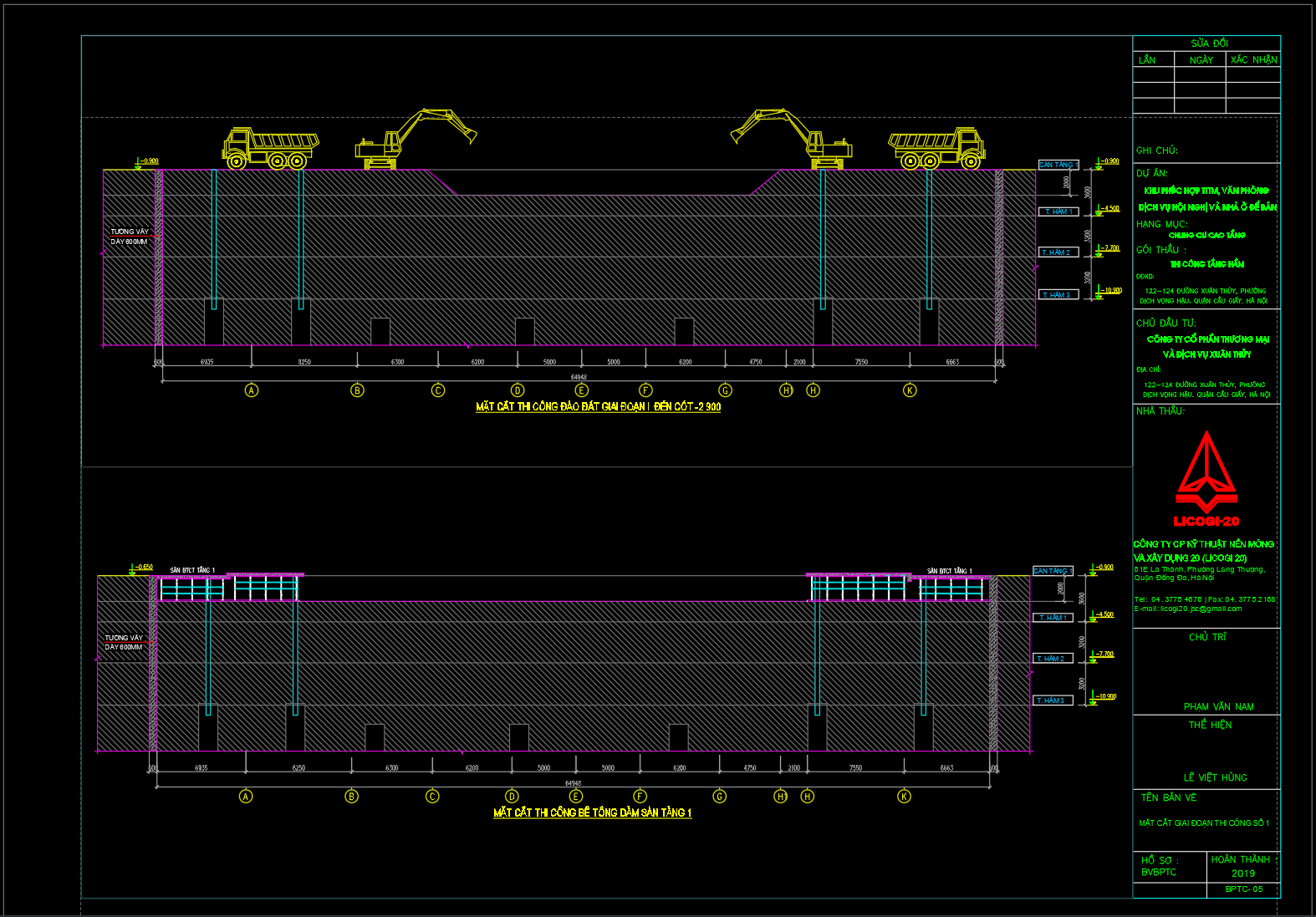Pick grid bubble C in lower section

pos(432,797)
